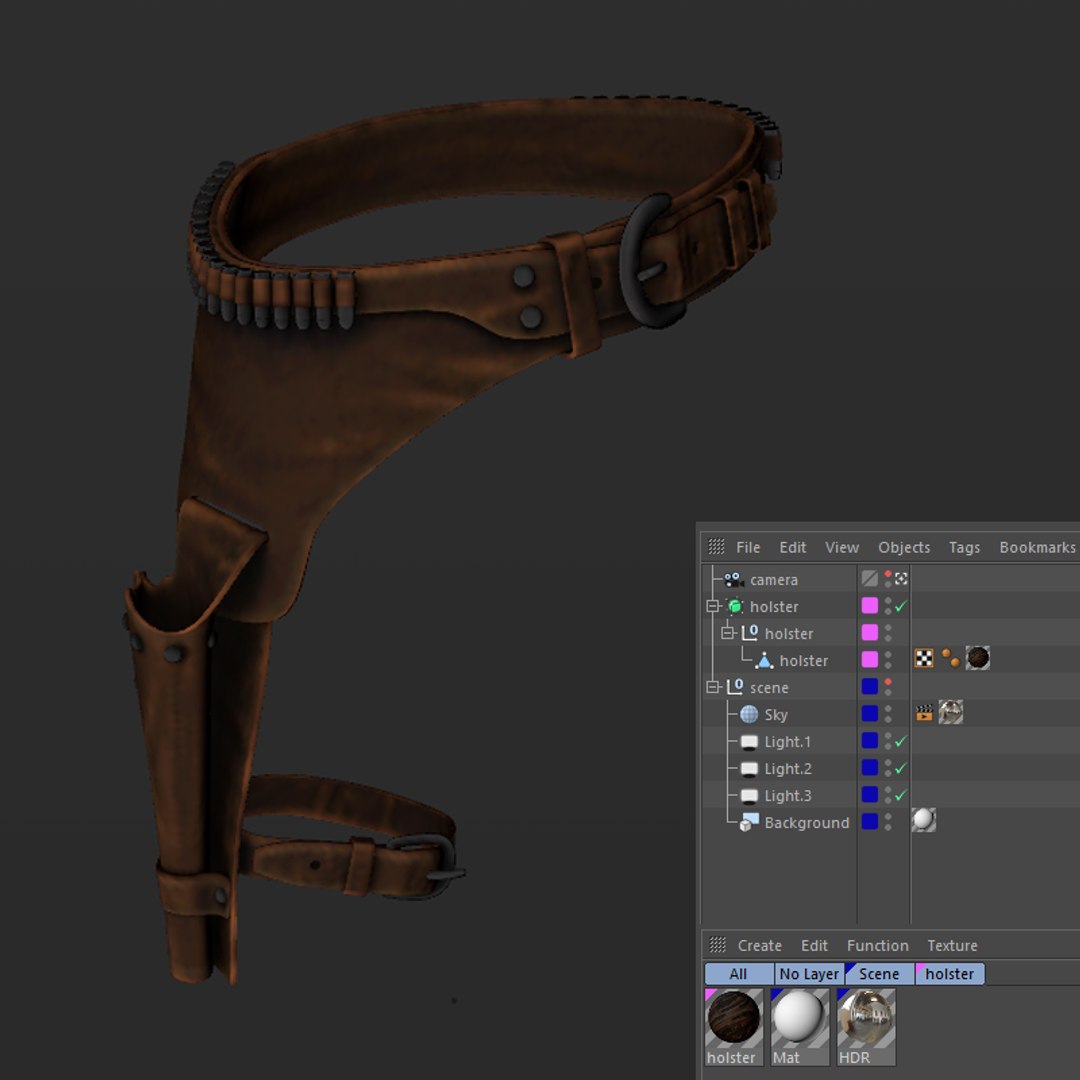The image size is (1080, 1080).
Task: Select the clapperboard compositing tag on Sky
Action: coord(924,713)
